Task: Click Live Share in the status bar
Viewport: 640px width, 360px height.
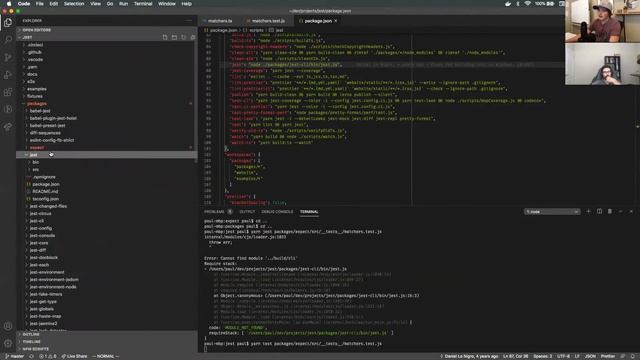Action: click(74, 356)
